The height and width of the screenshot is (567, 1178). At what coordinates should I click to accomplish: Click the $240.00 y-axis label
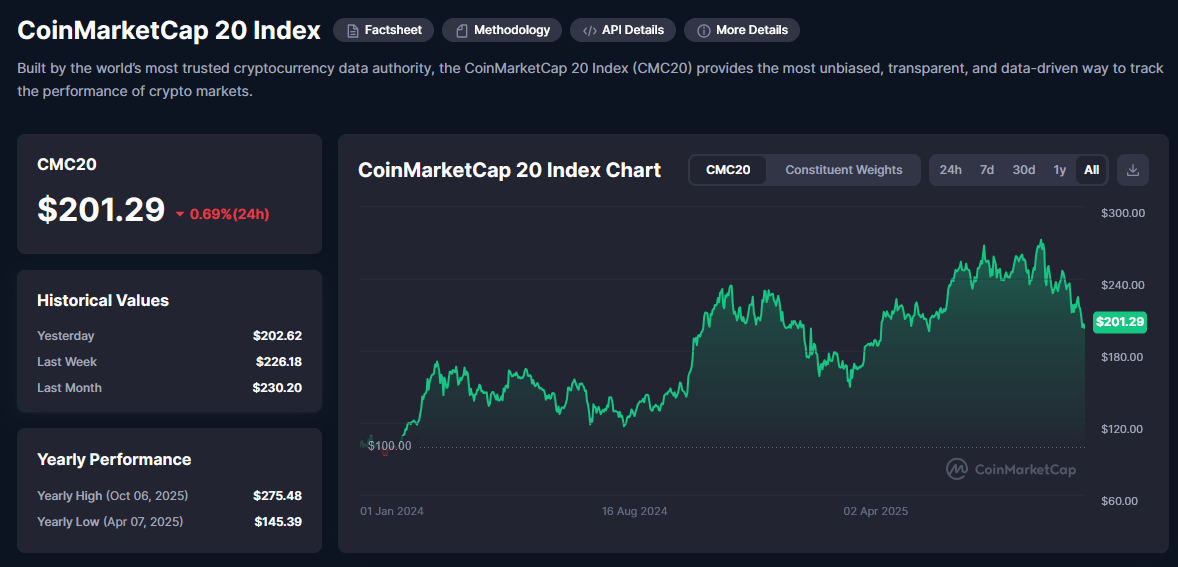(1122, 285)
